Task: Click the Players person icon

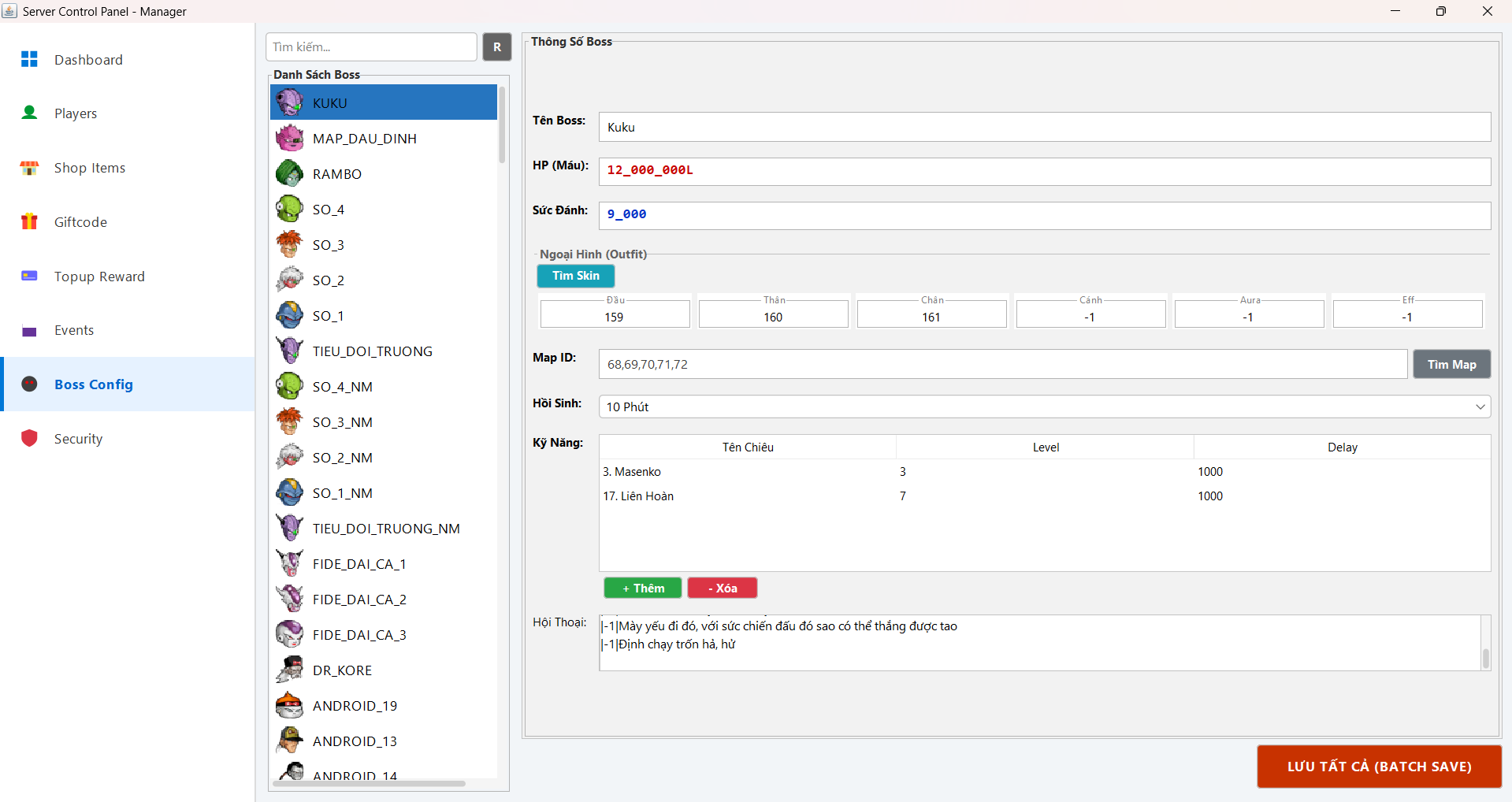Action: pyautogui.click(x=29, y=113)
